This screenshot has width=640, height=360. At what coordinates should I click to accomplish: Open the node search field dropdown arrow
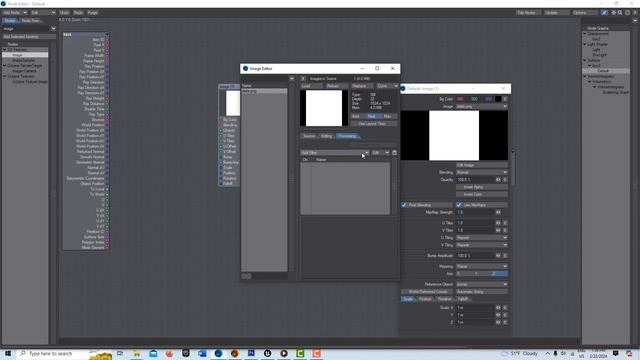[53, 29]
